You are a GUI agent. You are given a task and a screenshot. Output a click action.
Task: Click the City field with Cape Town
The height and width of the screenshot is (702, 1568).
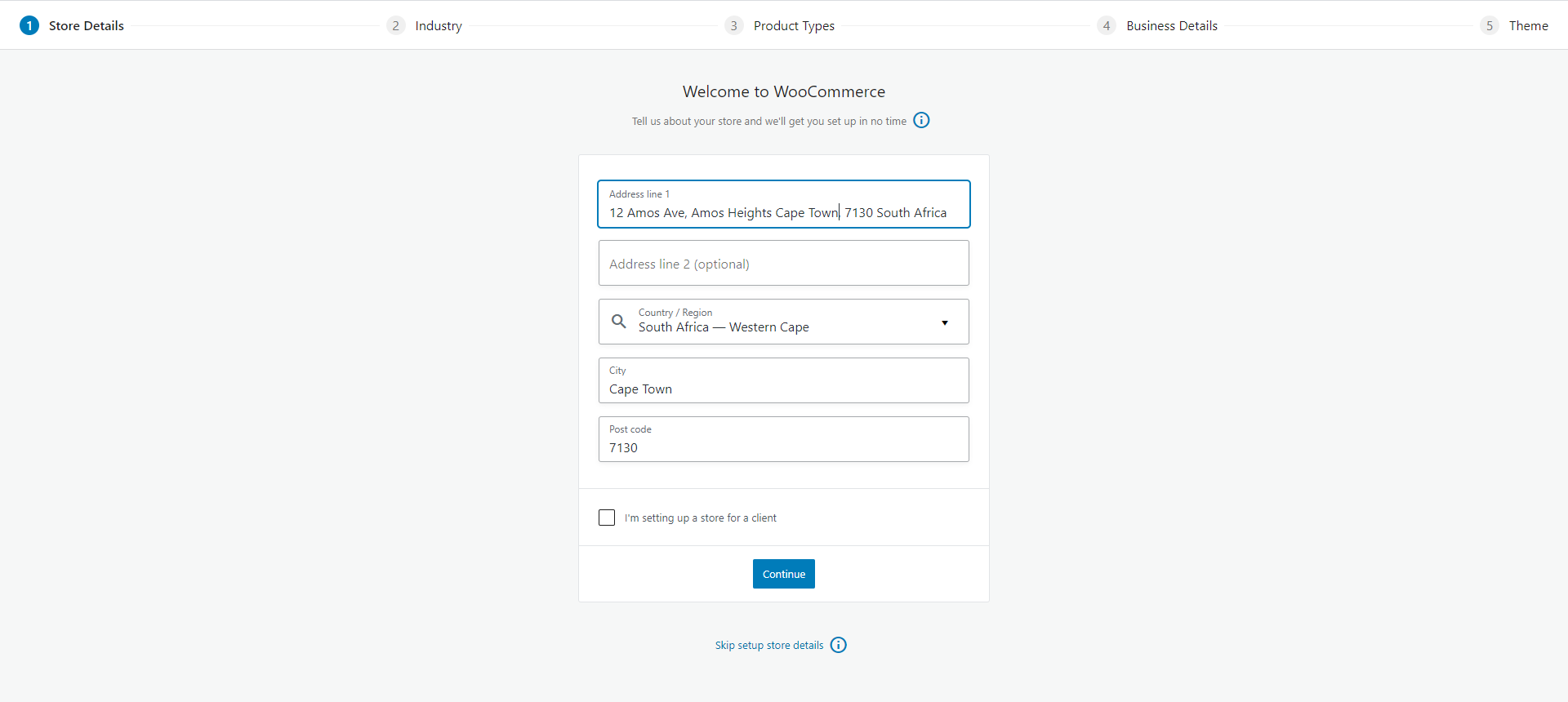(x=784, y=380)
